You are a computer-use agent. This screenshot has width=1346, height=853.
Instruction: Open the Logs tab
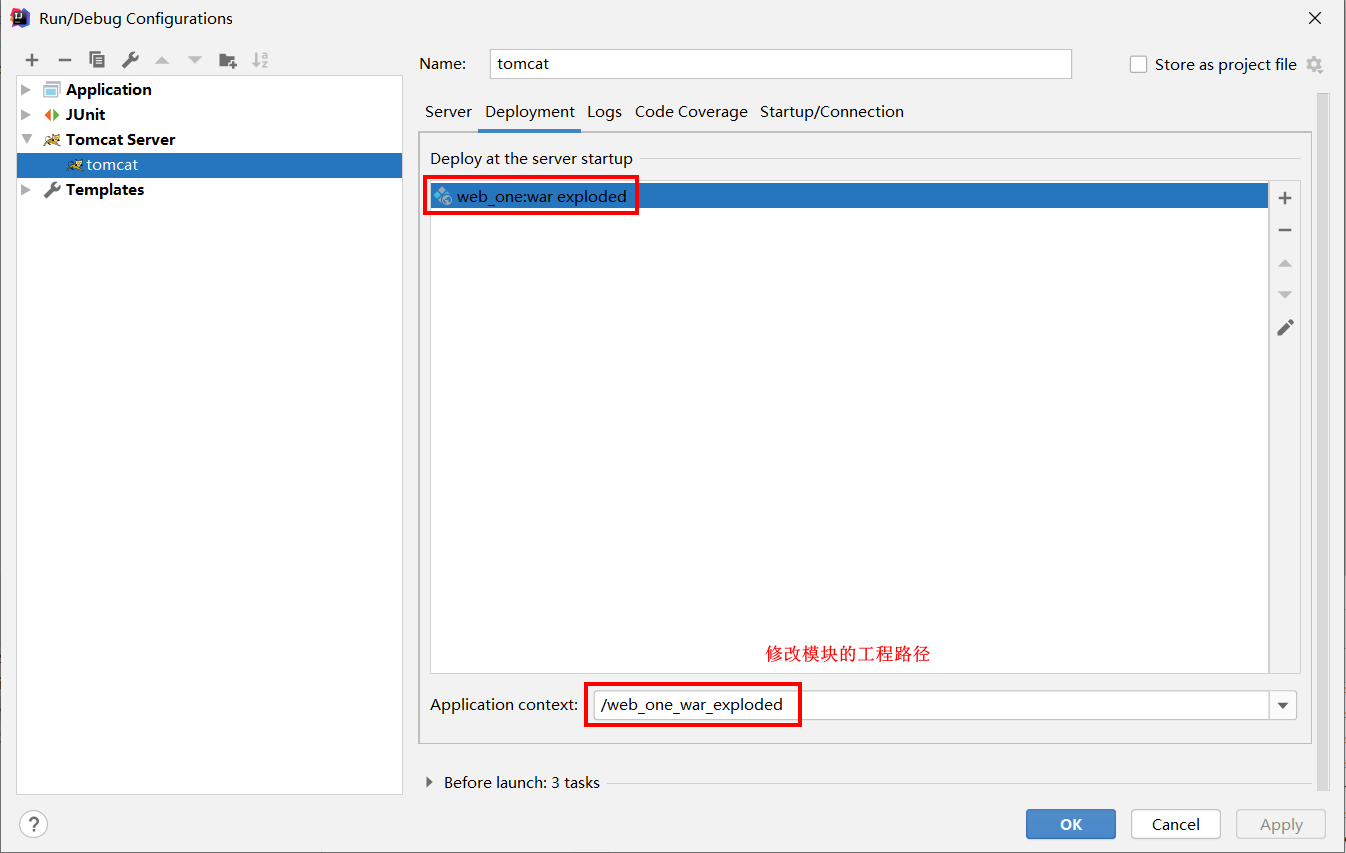604,112
